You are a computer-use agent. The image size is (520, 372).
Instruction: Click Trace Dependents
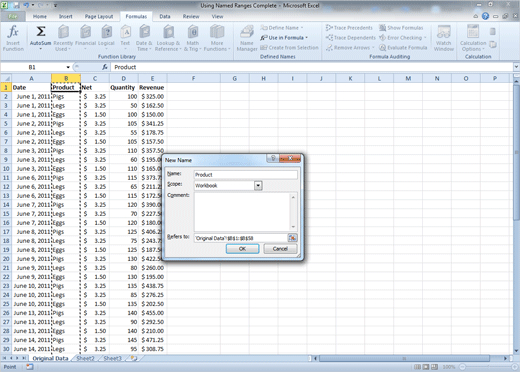351,38
